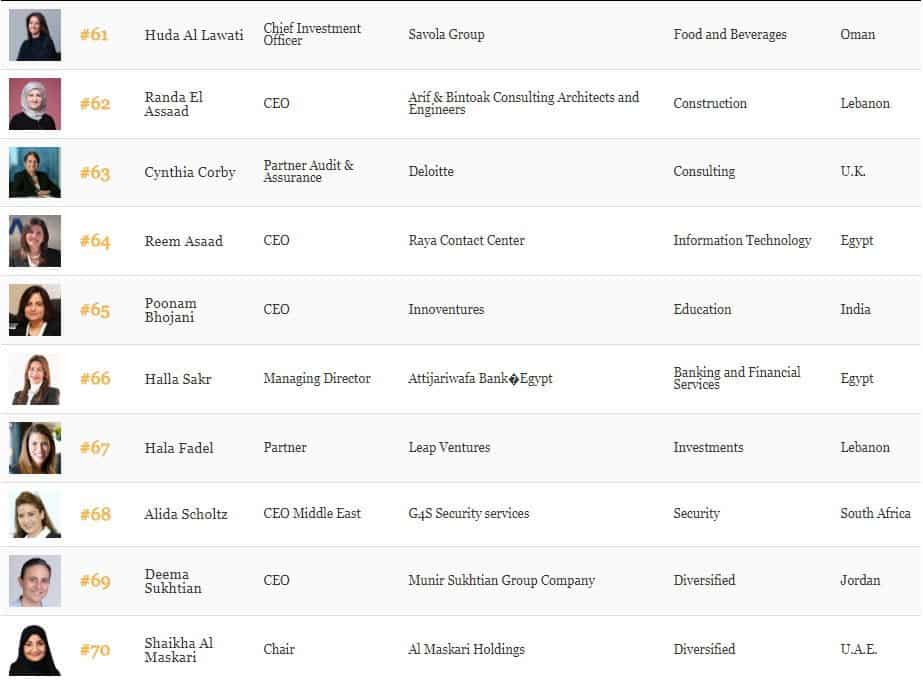923x681 pixels.
Task: Open the Hala Fadel name link
Action: click(179, 448)
